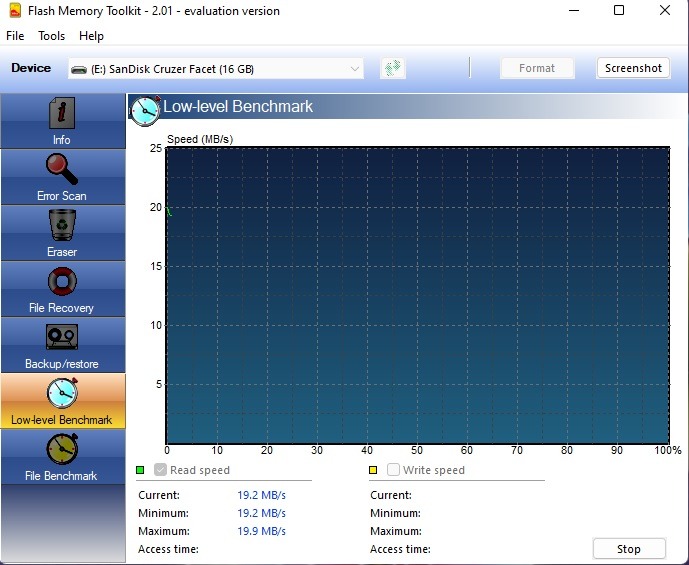Viewport: 689px width, 565px height.
Task: Open the File Benchmark stopwatch icon
Action: 62,449
